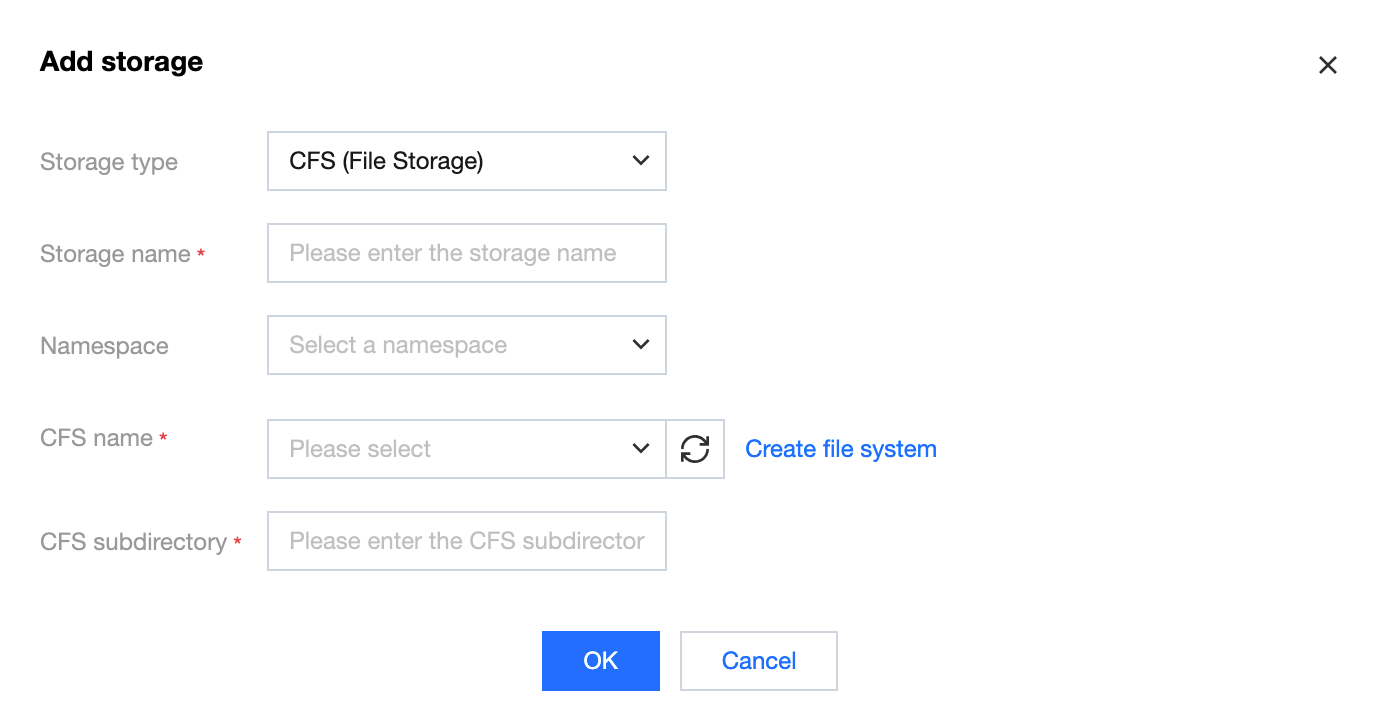Follow the Create file system link
The image size is (1374, 728).
841,449
